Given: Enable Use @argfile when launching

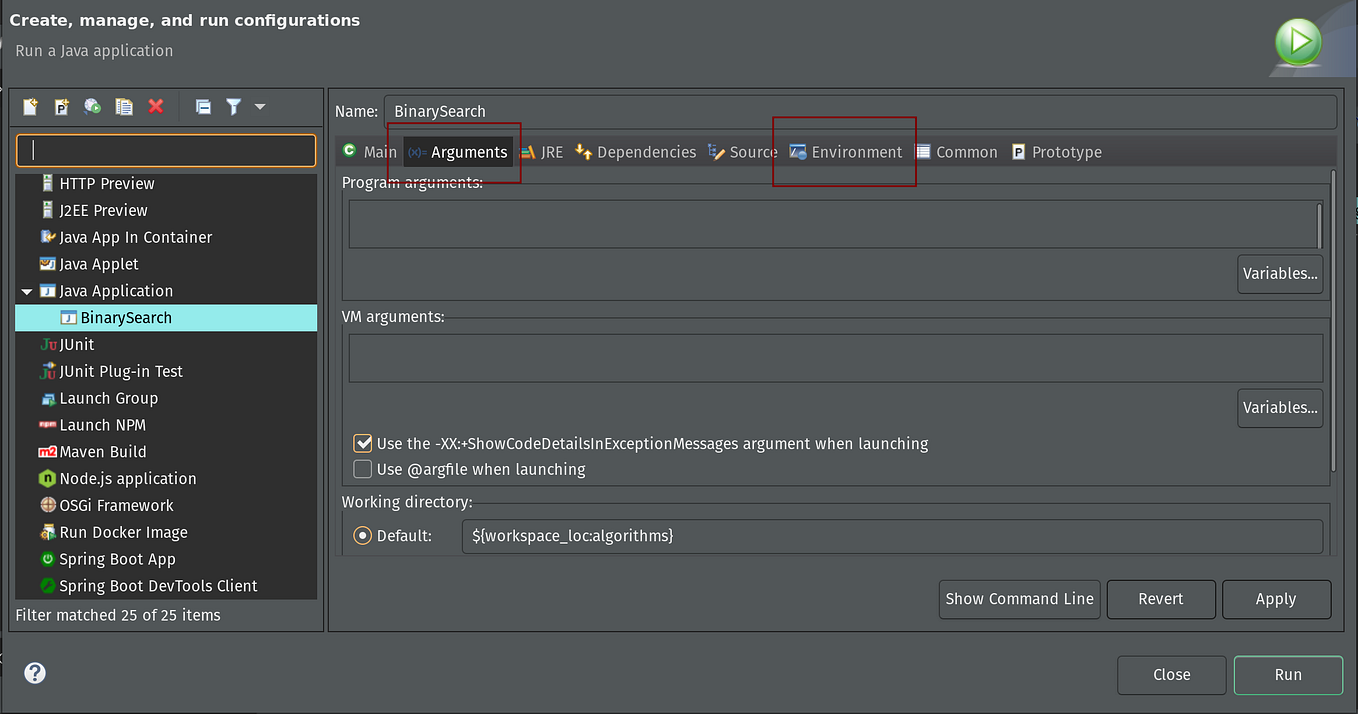Looking at the screenshot, I should pos(362,469).
